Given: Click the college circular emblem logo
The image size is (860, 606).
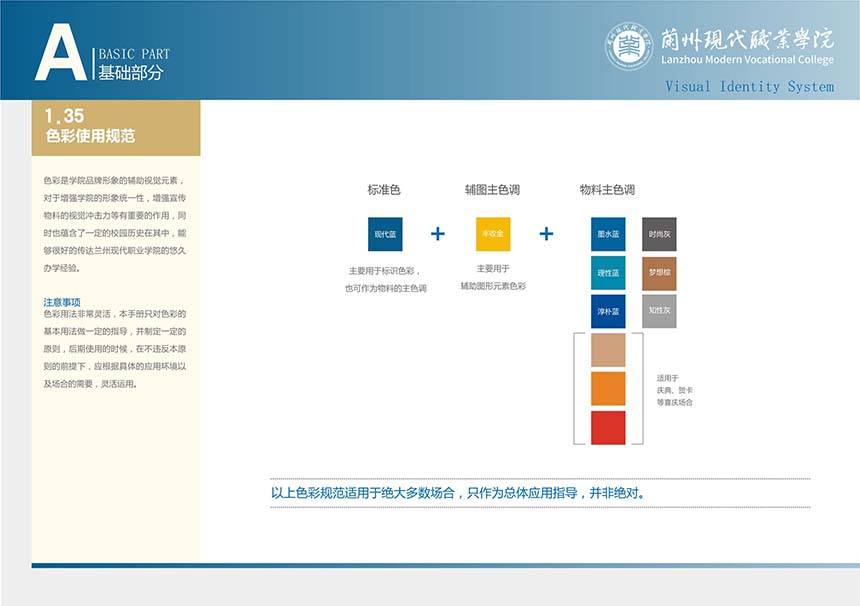Looking at the screenshot, I should 629,47.
